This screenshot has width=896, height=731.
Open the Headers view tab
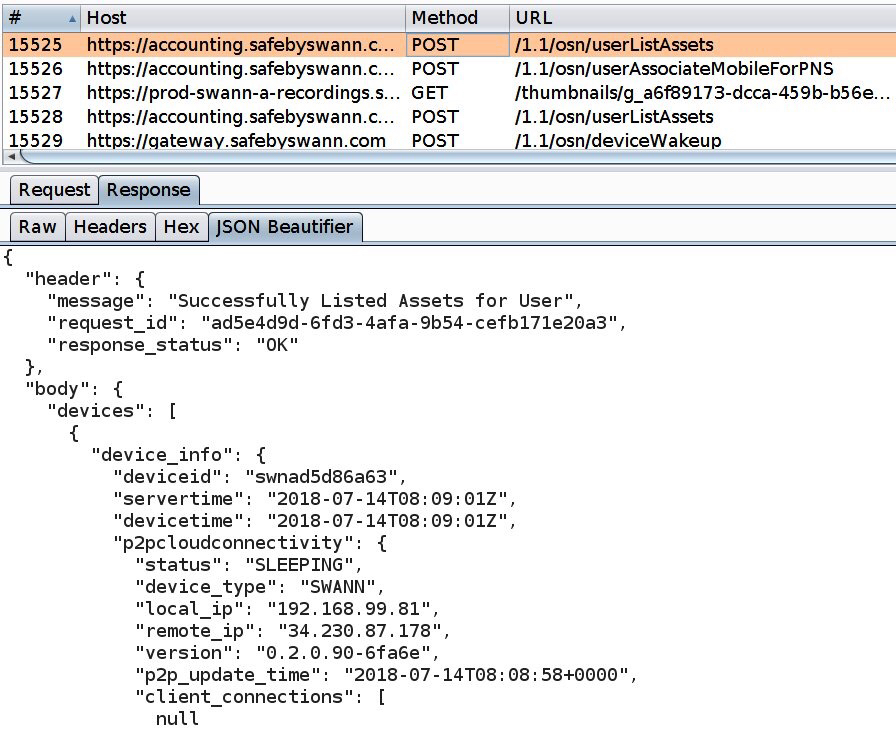pyautogui.click(x=110, y=227)
